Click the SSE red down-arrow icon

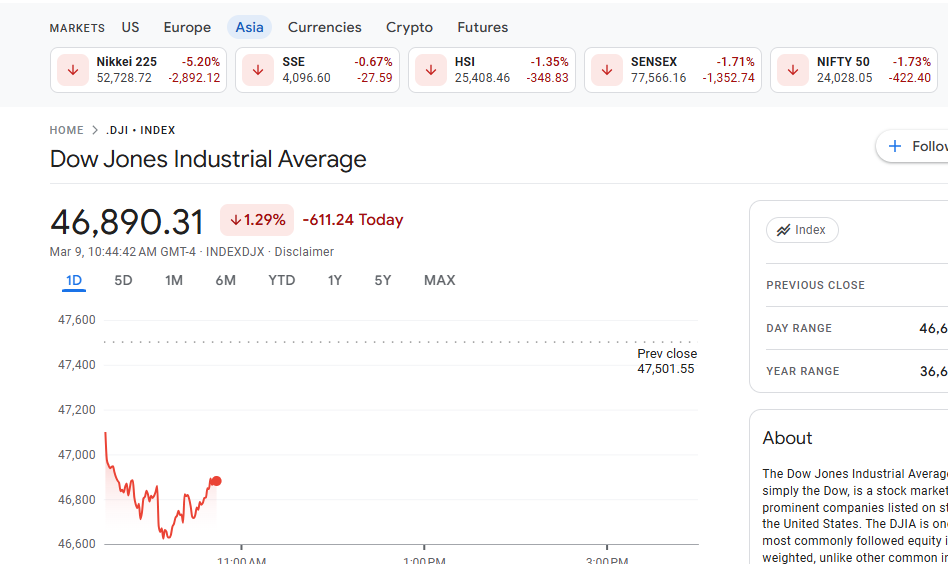click(258, 70)
